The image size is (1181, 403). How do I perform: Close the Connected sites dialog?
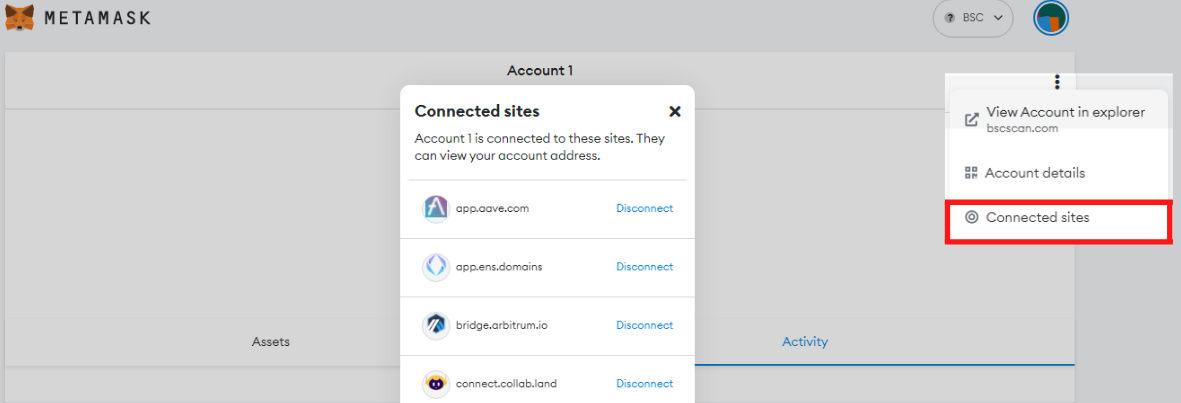[675, 111]
